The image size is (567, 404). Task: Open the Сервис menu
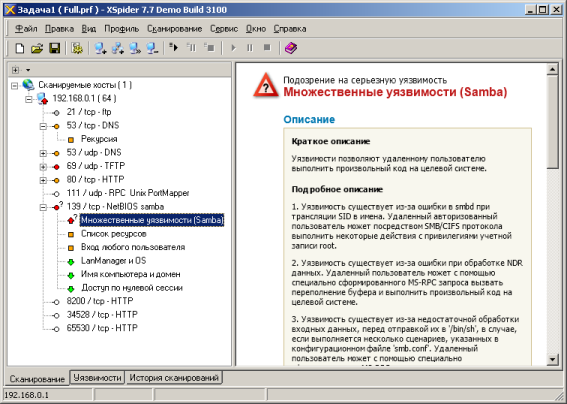(x=224, y=29)
